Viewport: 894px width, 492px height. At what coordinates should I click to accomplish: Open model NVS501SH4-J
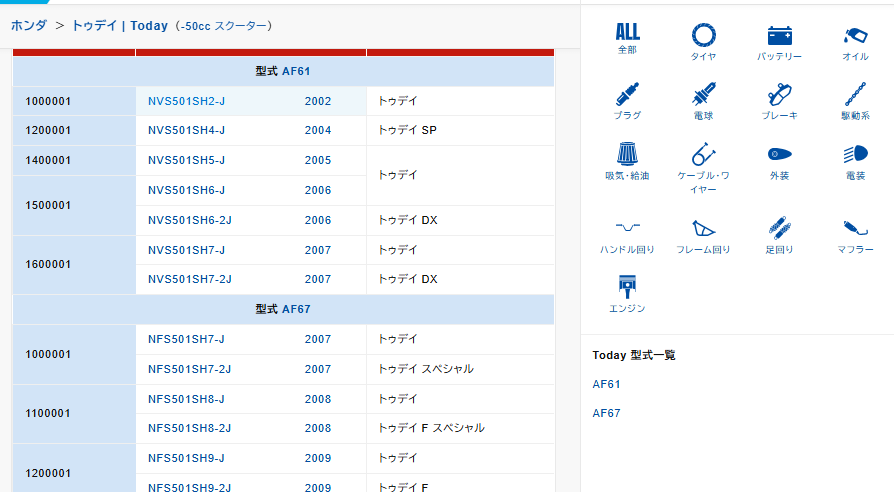pyautogui.click(x=186, y=130)
